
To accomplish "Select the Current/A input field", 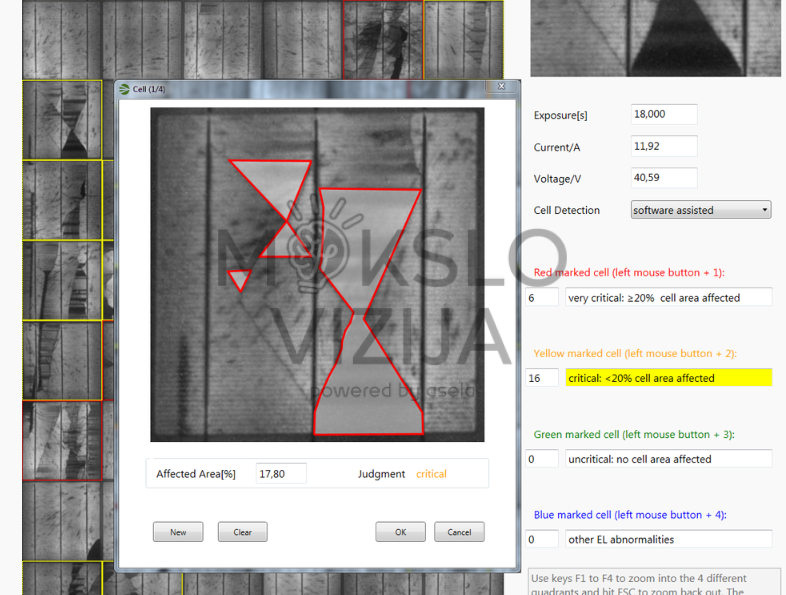I will pos(664,146).
